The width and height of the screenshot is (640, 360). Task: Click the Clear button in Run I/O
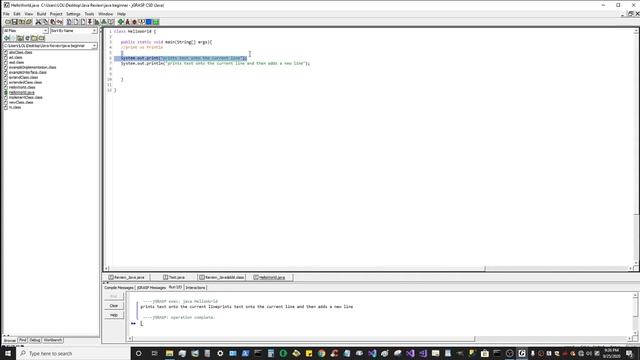point(114,306)
